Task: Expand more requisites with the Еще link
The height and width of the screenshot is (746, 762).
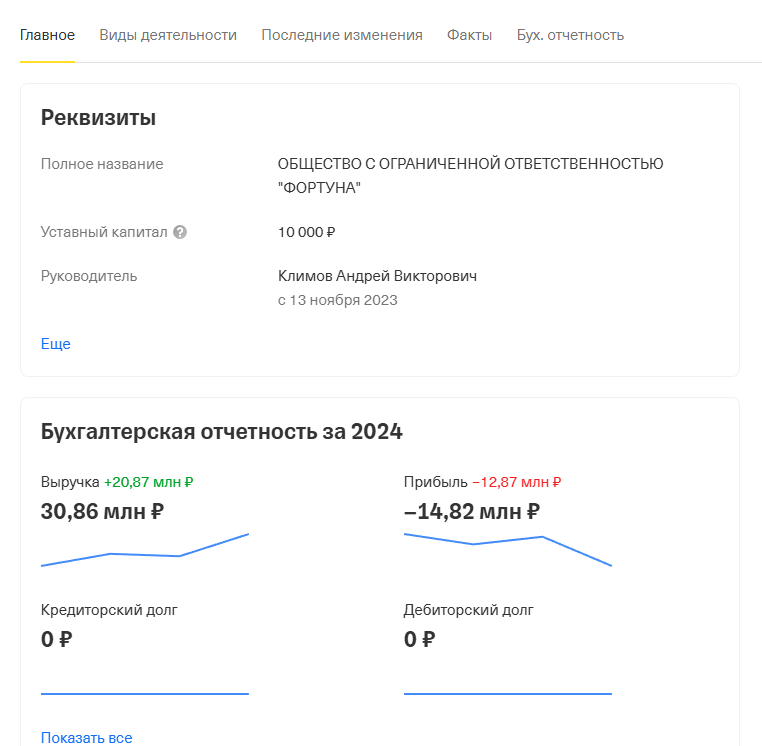Action: click(x=56, y=344)
